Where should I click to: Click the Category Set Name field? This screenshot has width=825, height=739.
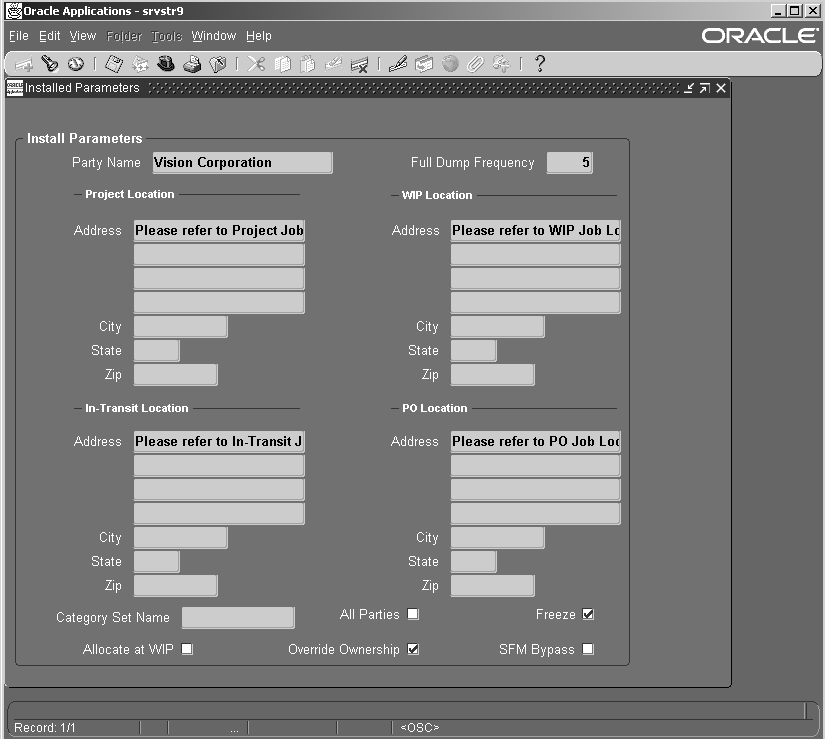(238, 617)
